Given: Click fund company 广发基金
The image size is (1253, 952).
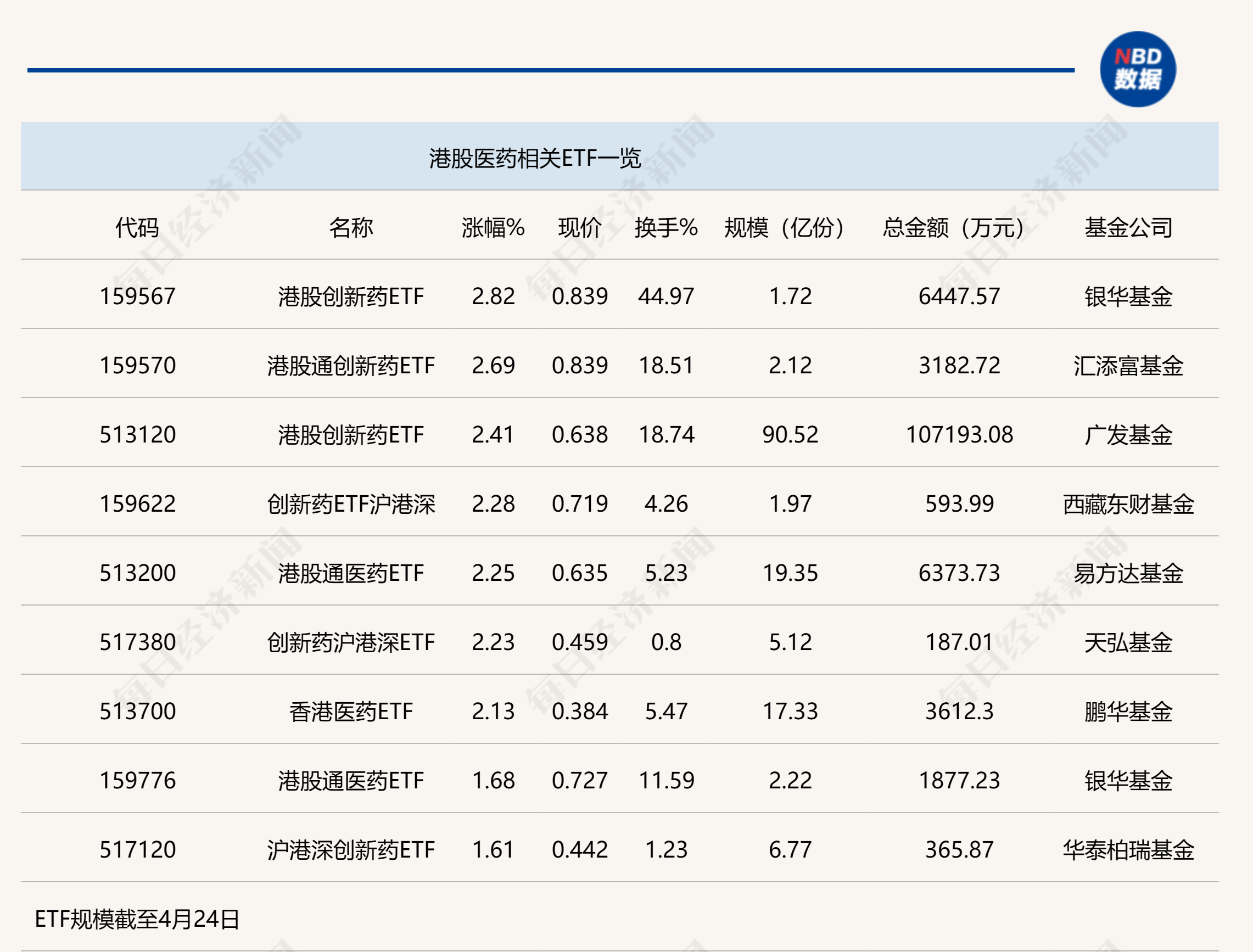Looking at the screenshot, I should (x=1128, y=435).
